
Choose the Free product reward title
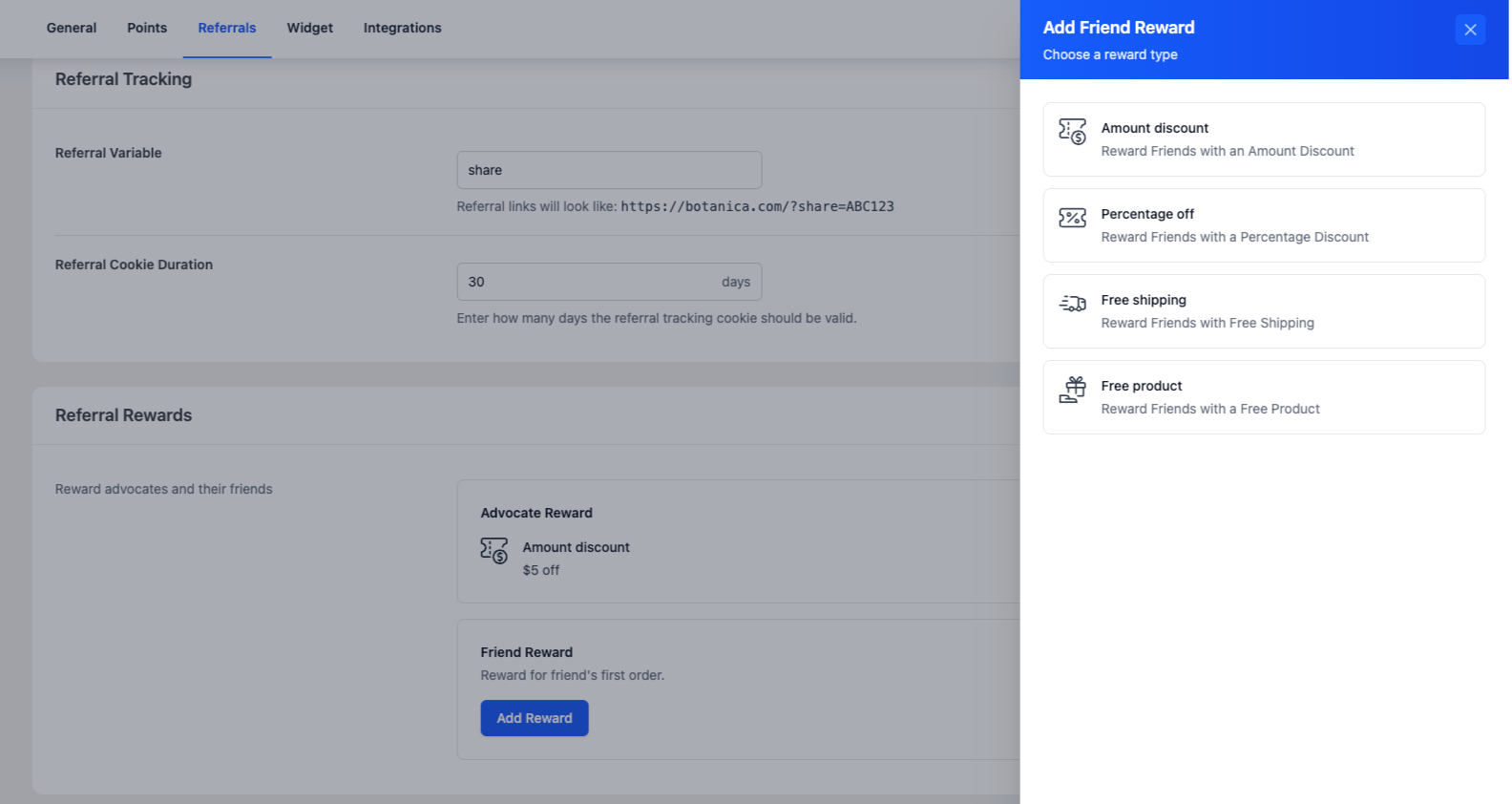[x=1142, y=386]
